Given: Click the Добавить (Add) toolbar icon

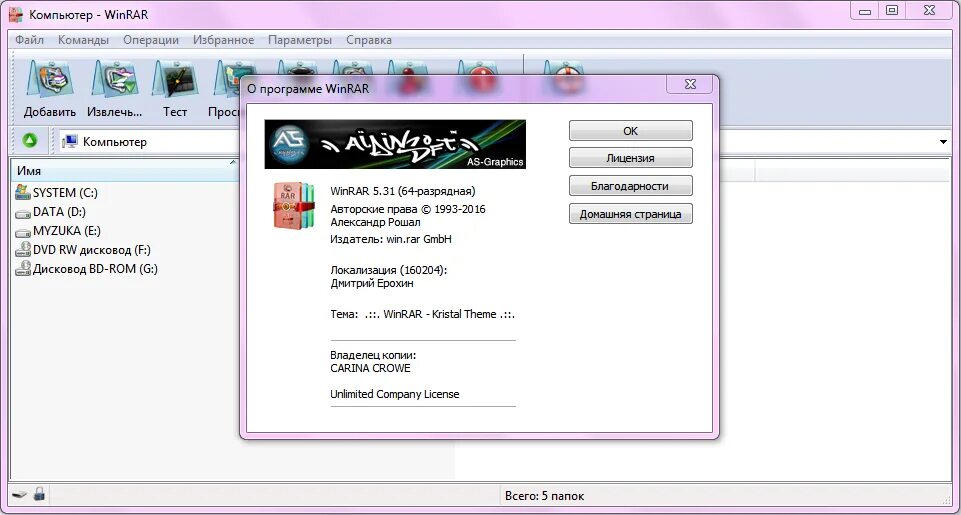Looking at the screenshot, I should tap(50, 80).
